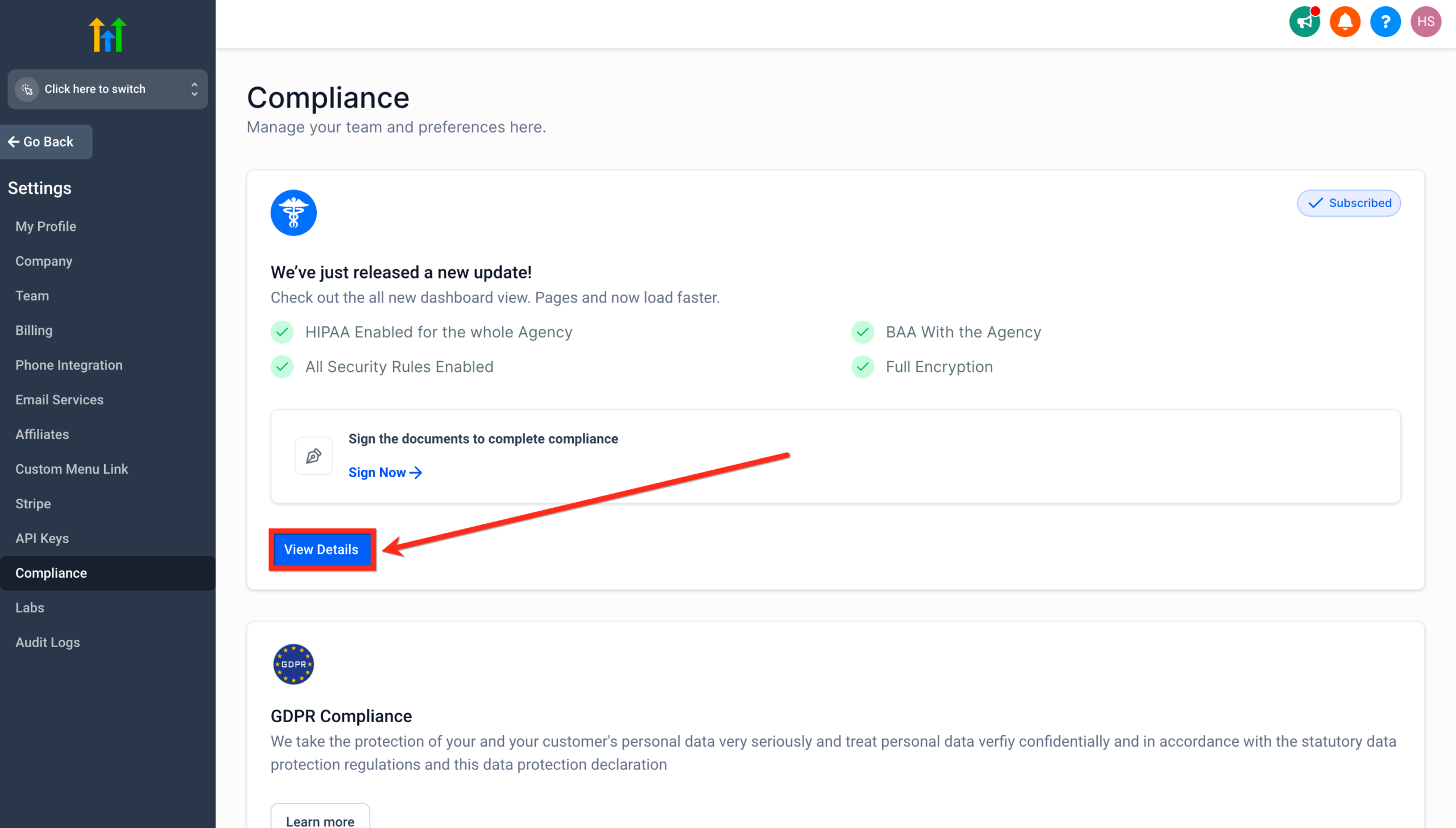Toggle the HIPAA Enabled checkmark
The height and width of the screenshot is (828, 1456).
click(x=282, y=332)
